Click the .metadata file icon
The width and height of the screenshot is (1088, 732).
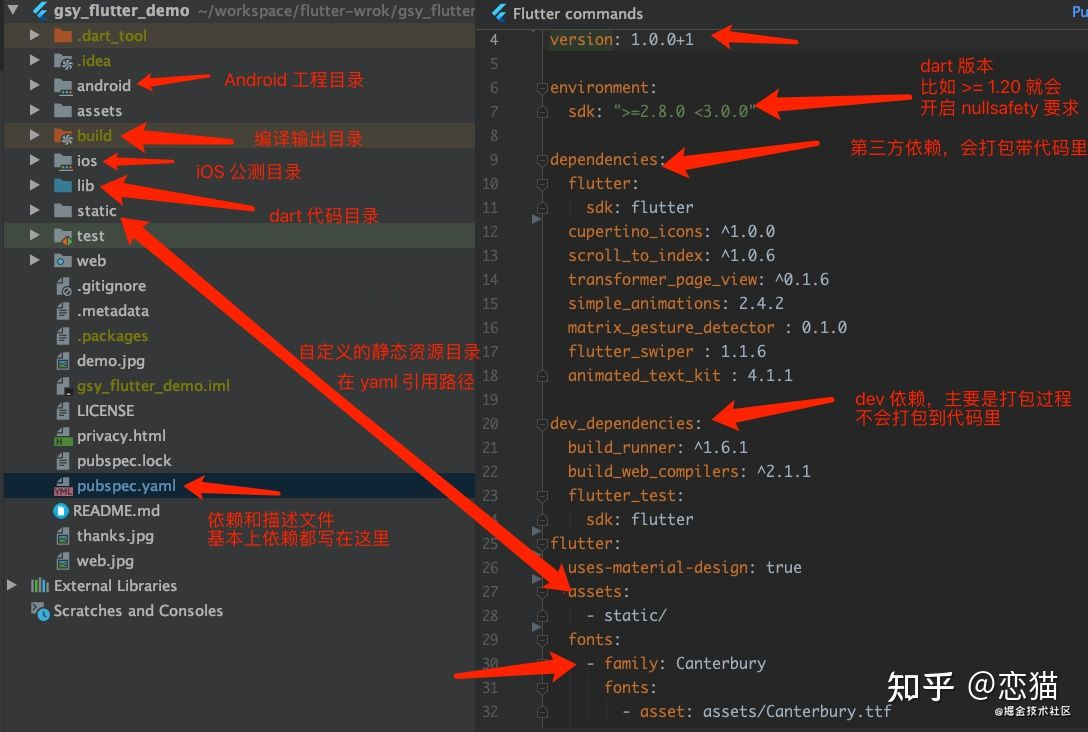coord(63,311)
